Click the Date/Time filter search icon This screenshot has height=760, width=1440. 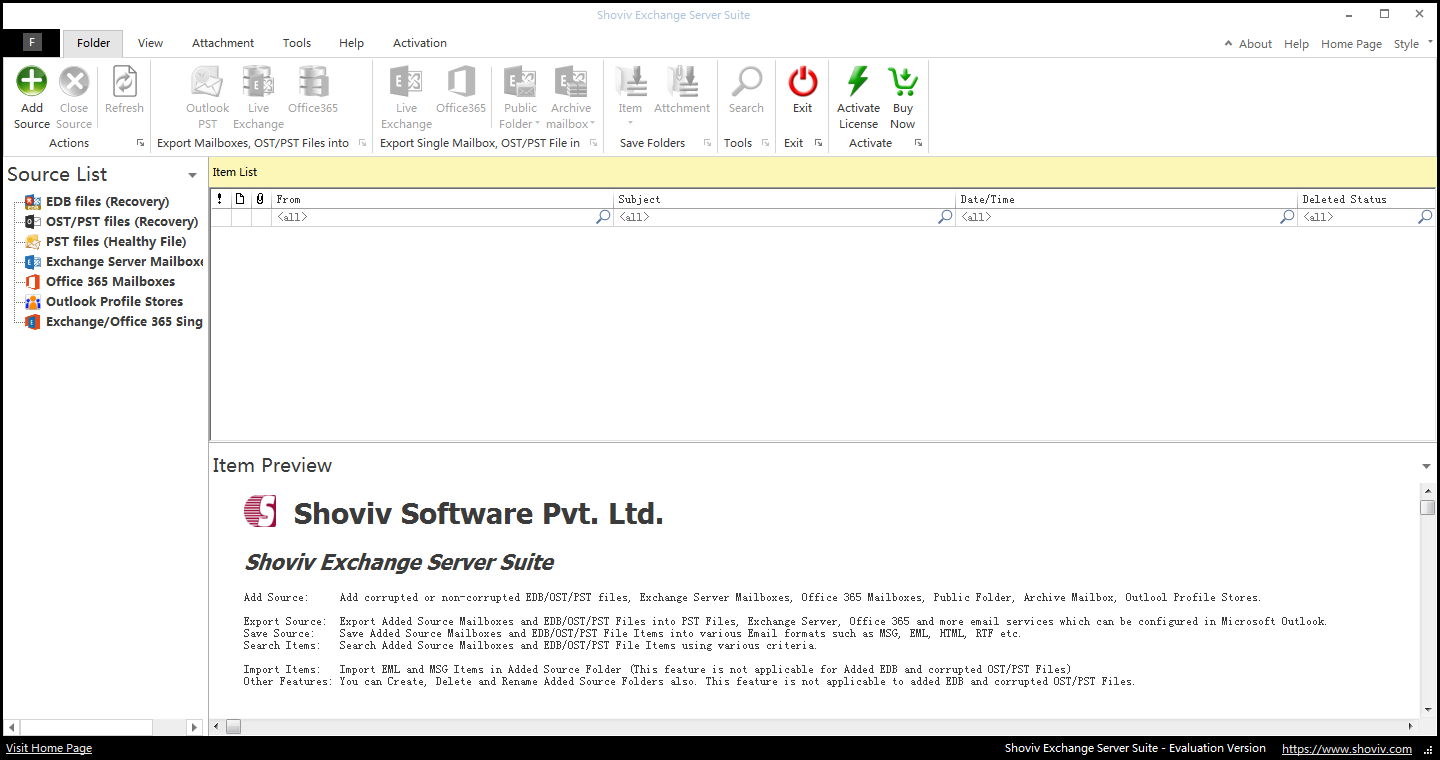[1287, 217]
